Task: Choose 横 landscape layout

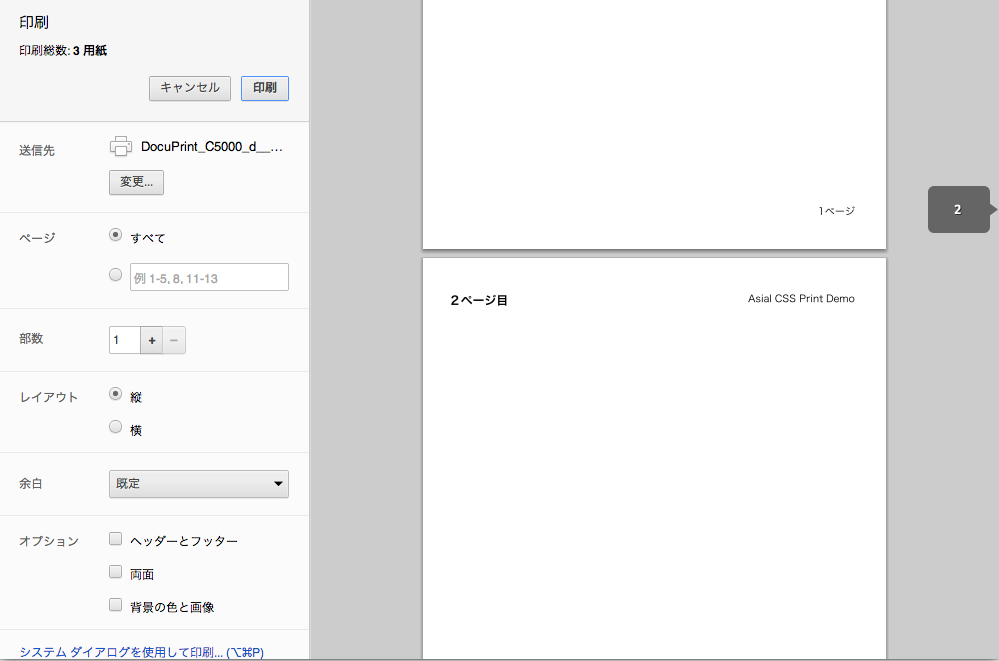Action: 115,428
